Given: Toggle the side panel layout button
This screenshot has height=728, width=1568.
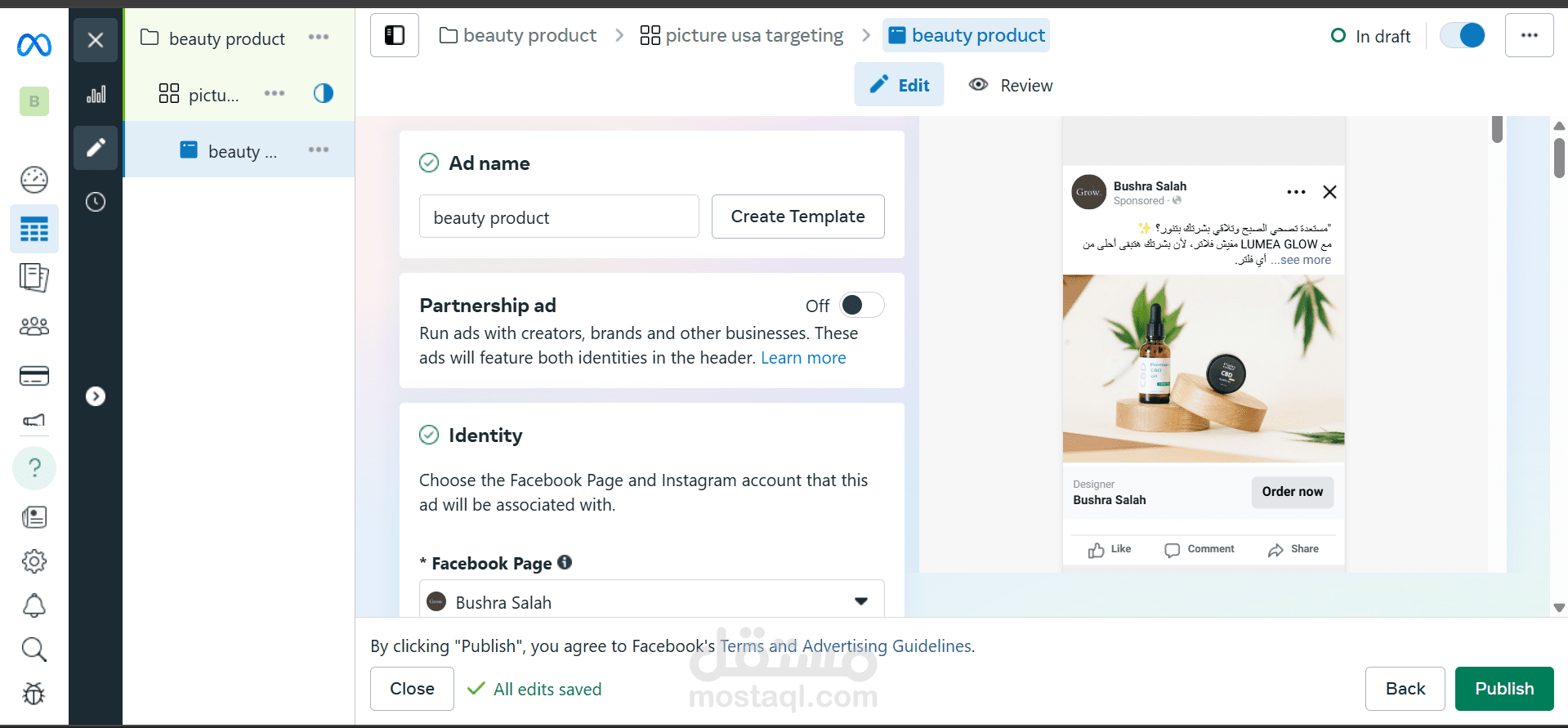Looking at the screenshot, I should (x=395, y=35).
